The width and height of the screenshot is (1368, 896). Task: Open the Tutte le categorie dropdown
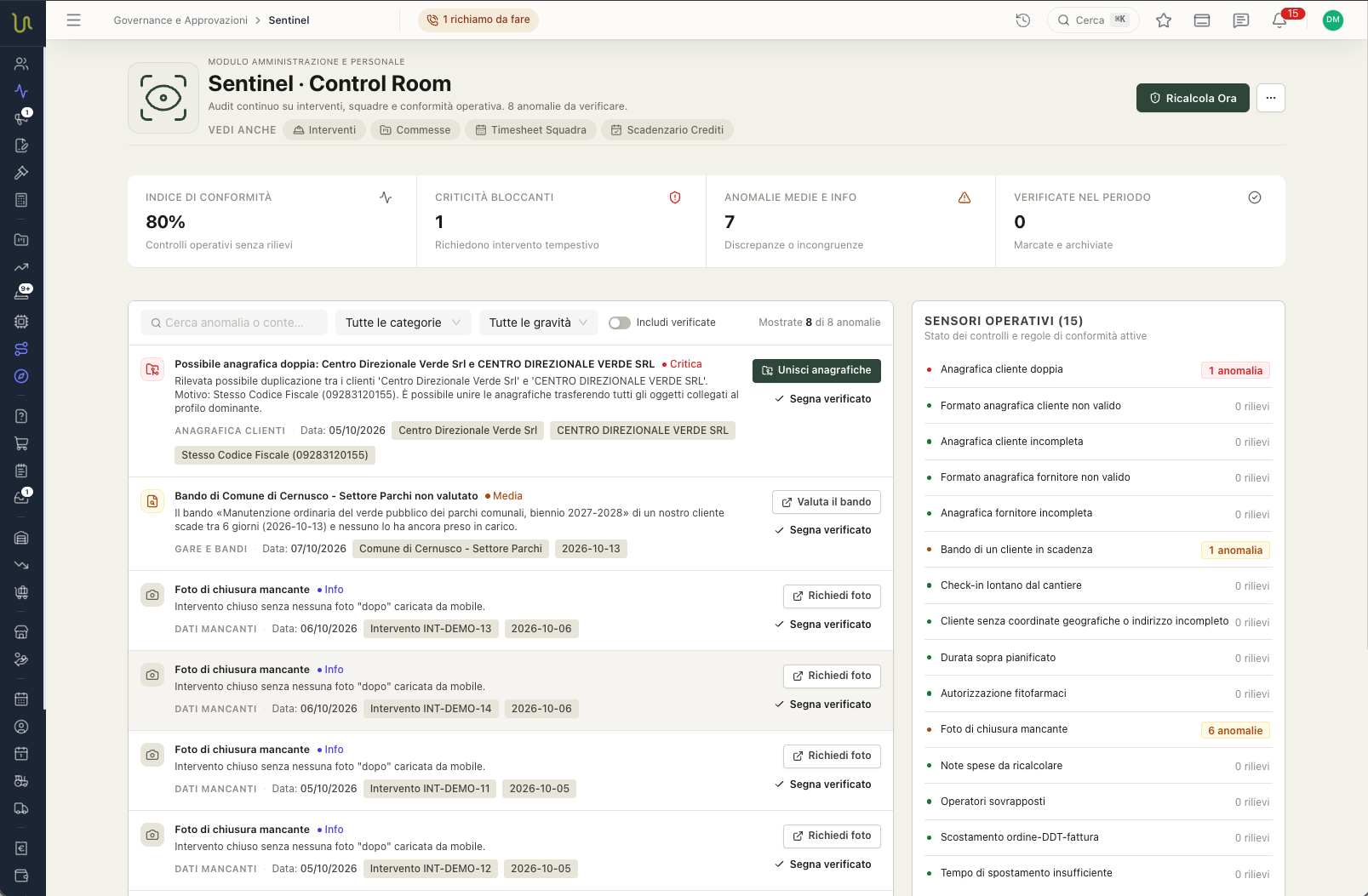(x=403, y=322)
